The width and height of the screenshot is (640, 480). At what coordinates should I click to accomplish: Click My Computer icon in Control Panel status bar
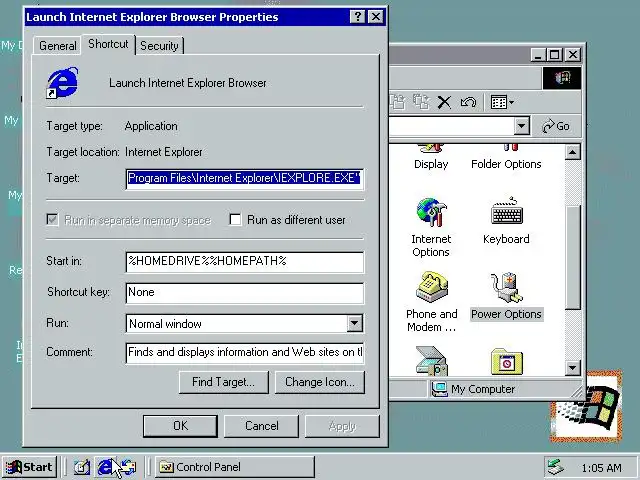[440, 389]
